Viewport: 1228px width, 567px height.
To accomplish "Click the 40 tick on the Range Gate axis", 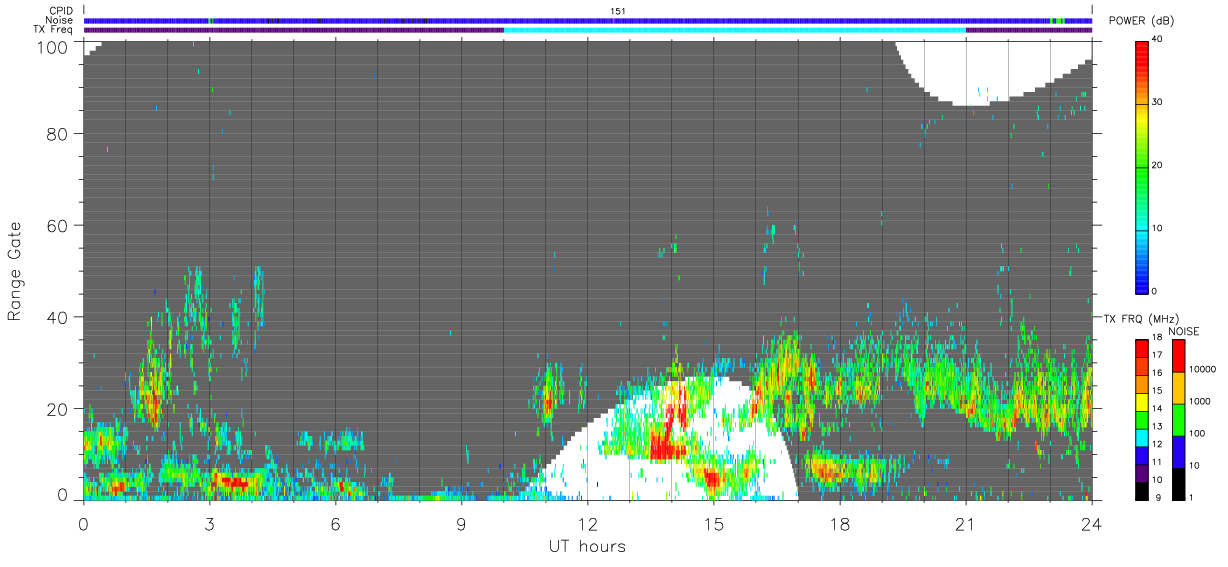I will point(58,317).
